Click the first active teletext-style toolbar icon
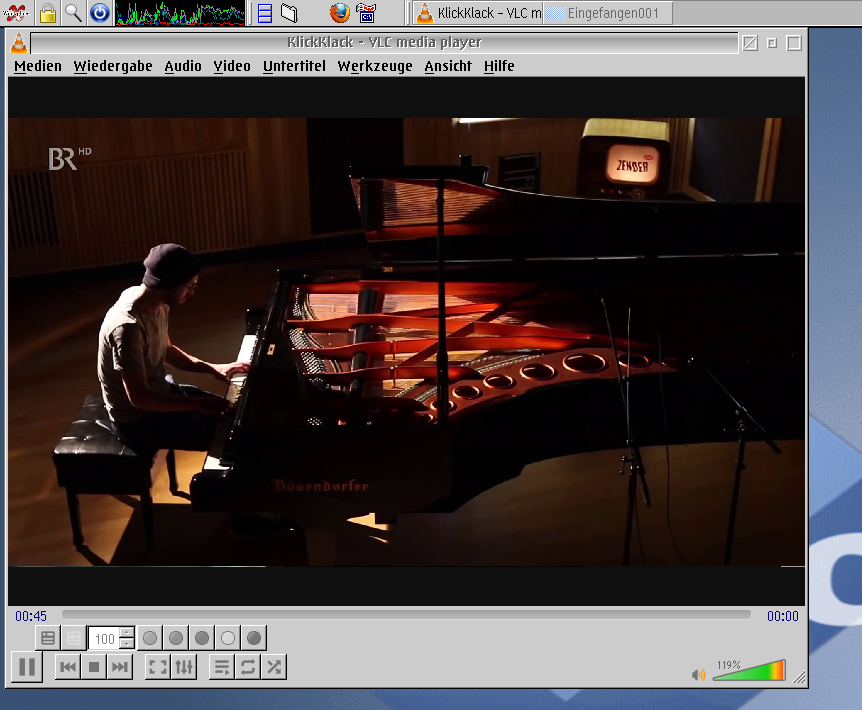 point(48,638)
